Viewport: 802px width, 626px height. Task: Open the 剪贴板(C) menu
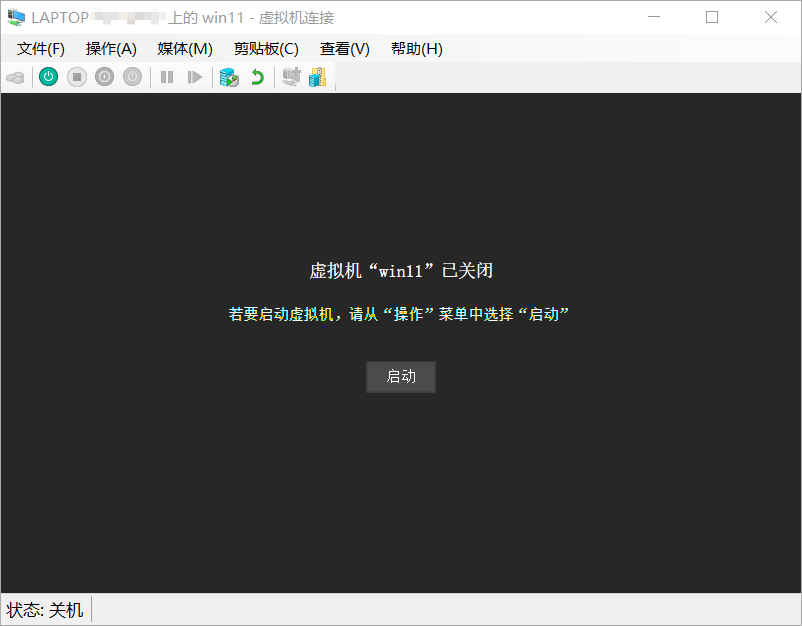tap(266, 49)
